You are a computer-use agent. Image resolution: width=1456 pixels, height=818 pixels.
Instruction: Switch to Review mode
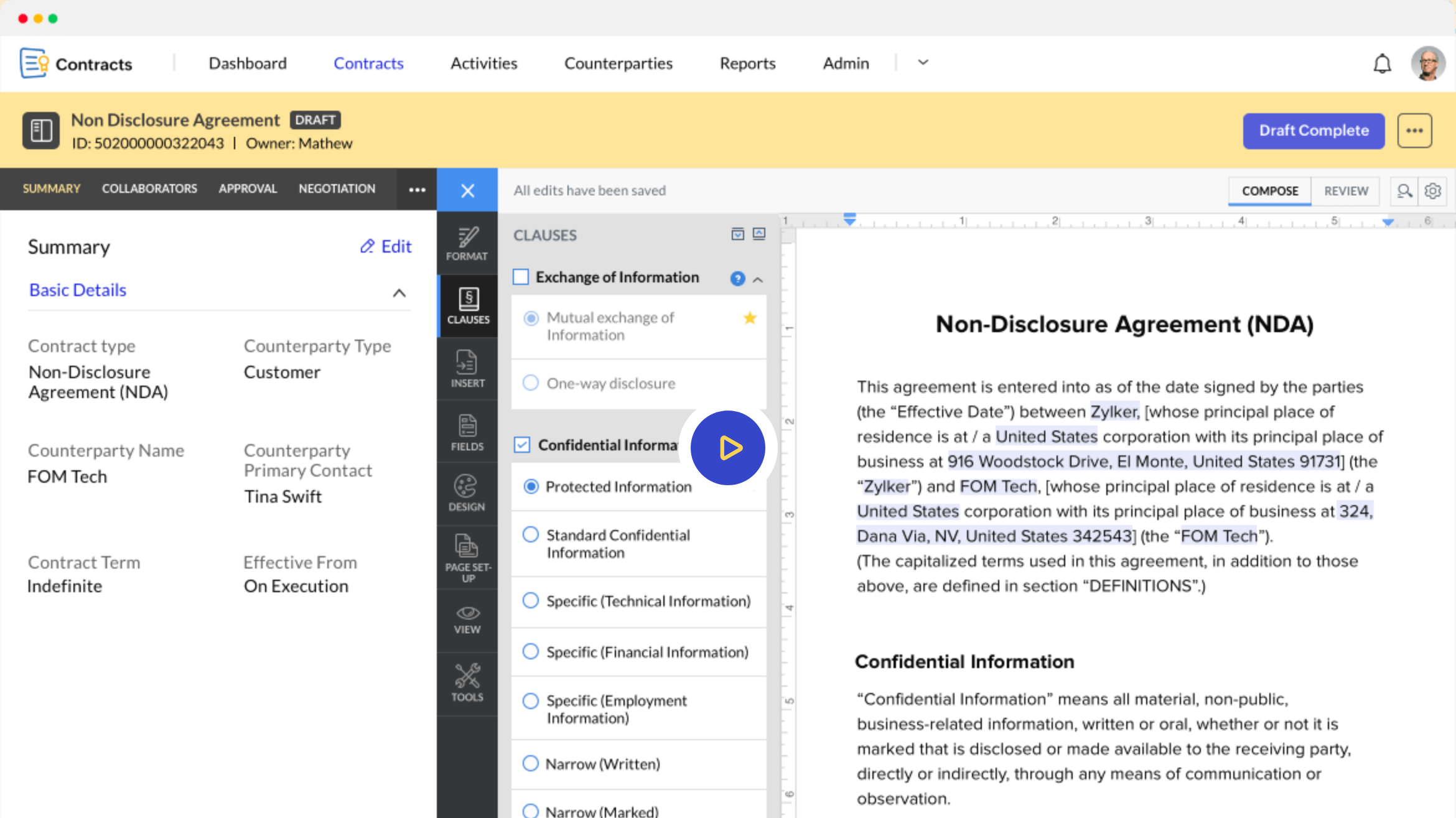tap(1346, 191)
